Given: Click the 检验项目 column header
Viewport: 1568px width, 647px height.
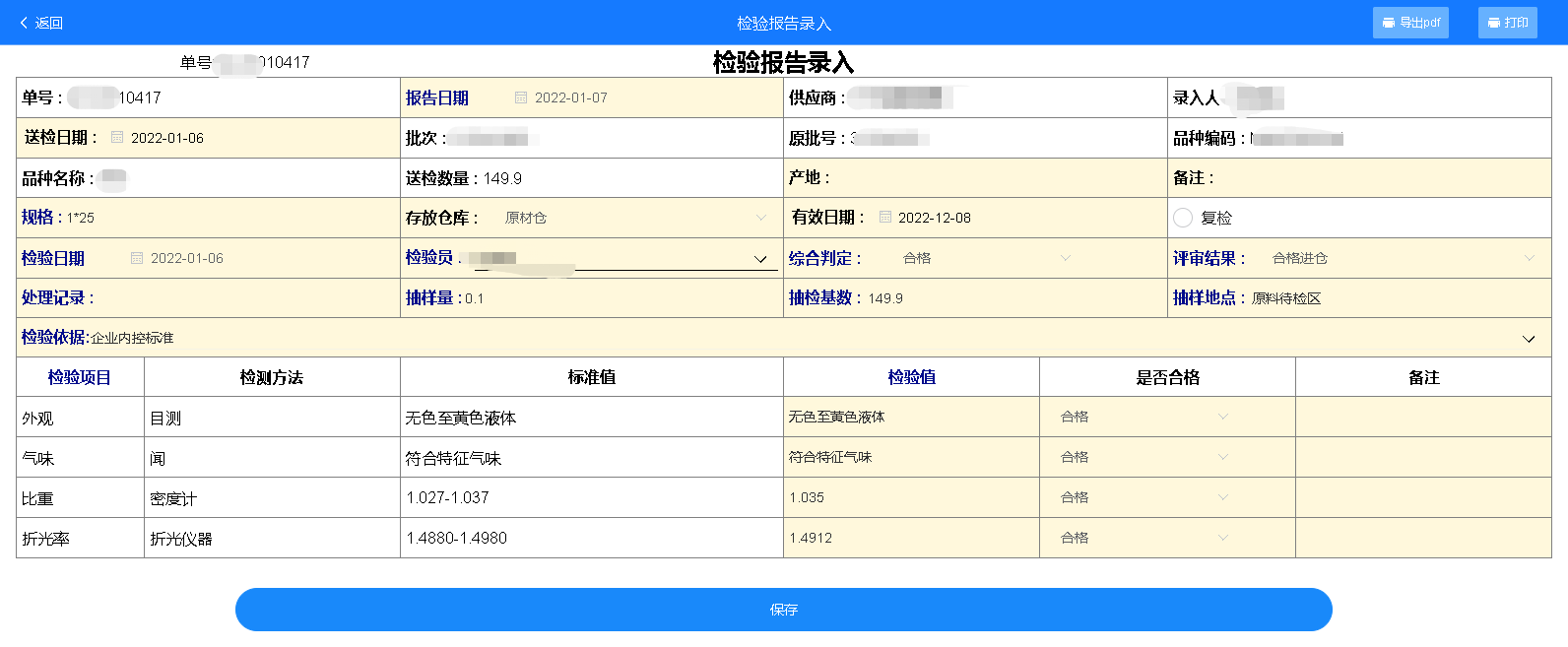Looking at the screenshot, I should 80,377.
